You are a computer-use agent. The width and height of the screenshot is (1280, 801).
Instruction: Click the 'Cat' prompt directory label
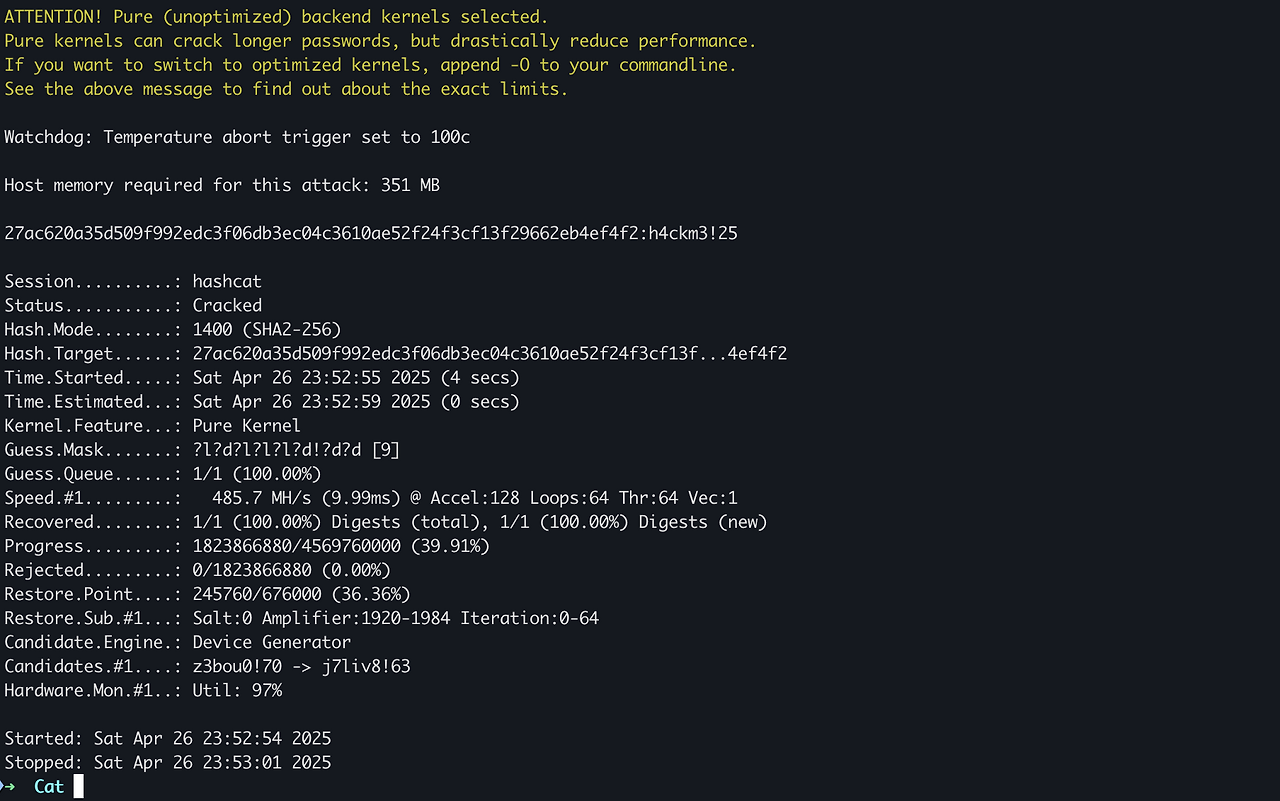tap(49, 787)
